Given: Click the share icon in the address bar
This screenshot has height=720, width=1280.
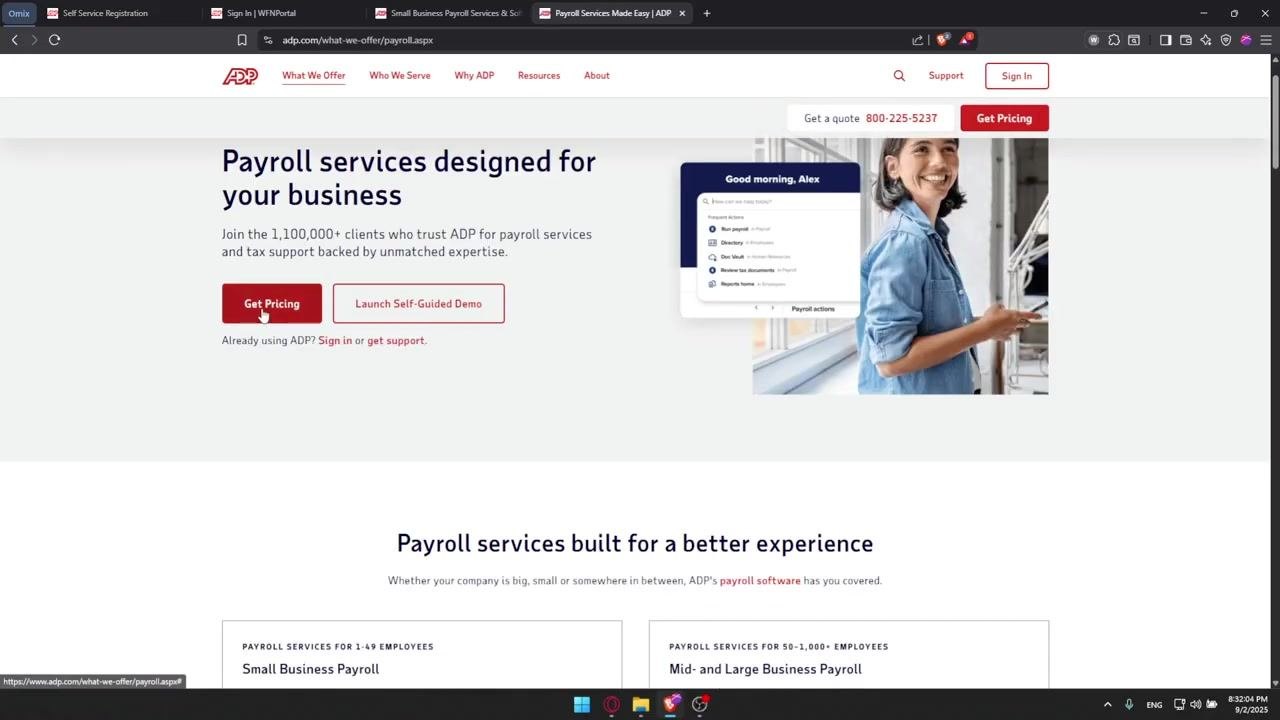Looking at the screenshot, I should point(918,40).
